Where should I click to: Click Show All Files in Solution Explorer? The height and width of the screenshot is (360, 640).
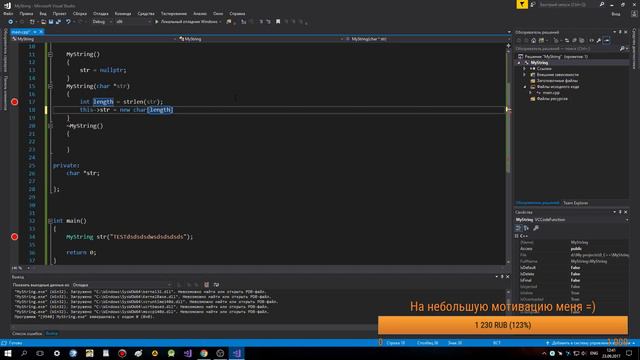pos(582,40)
